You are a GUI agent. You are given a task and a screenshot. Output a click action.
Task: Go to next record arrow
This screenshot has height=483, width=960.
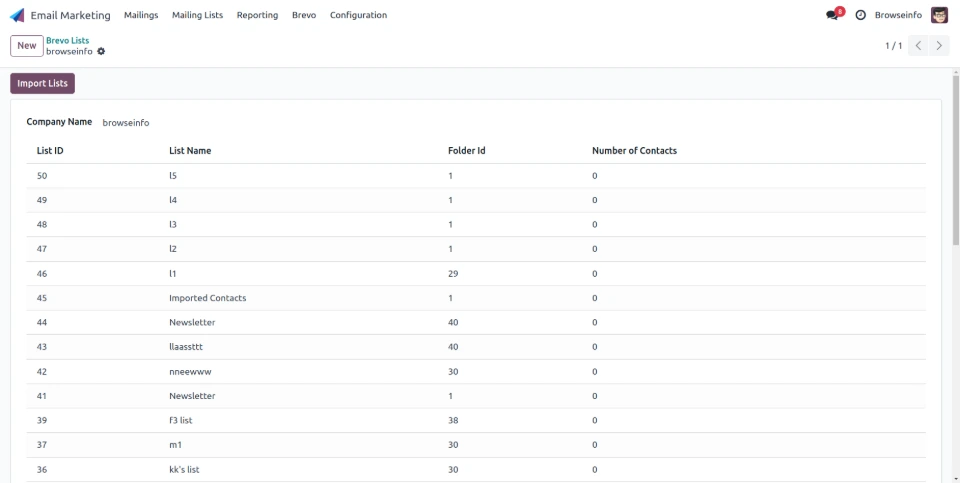pos(939,46)
